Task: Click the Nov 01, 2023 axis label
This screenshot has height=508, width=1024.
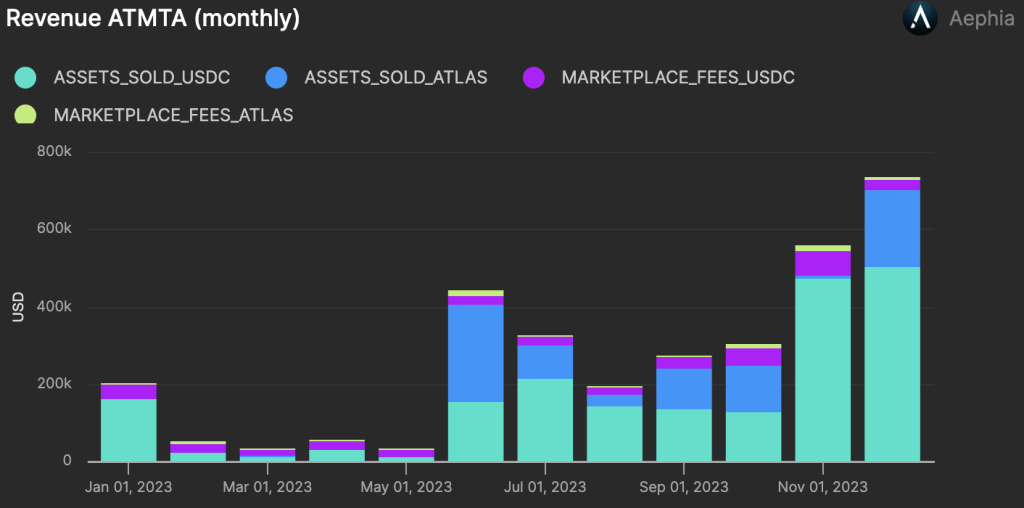Action: pos(822,487)
